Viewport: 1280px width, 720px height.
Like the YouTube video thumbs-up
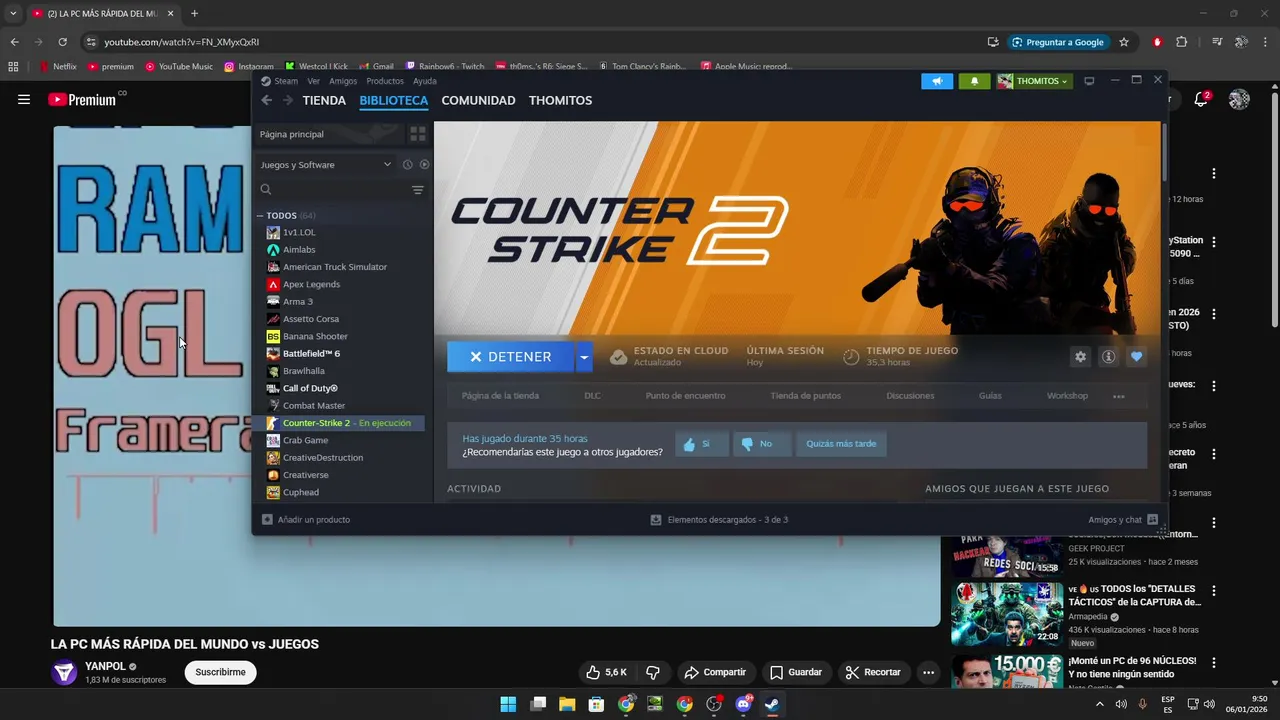pyautogui.click(x=606, y=672)
